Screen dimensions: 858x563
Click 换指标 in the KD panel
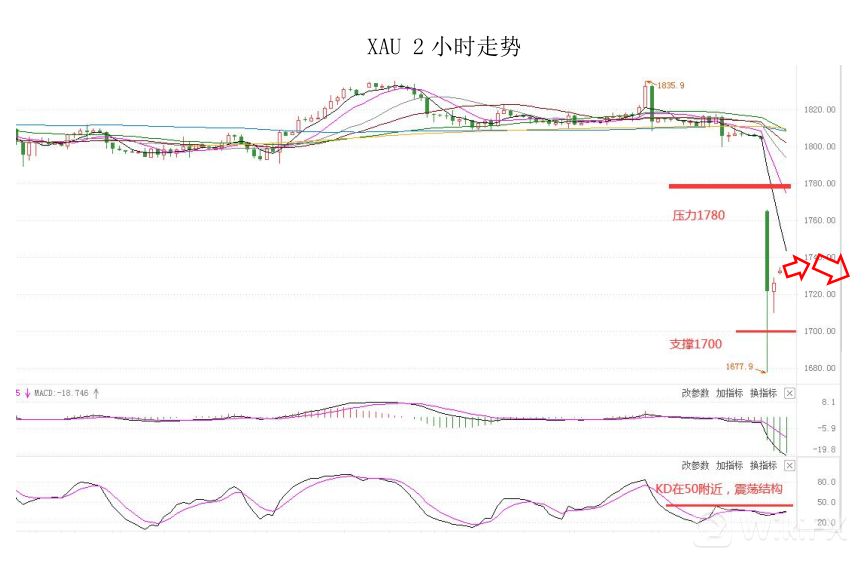pos(763,465)
